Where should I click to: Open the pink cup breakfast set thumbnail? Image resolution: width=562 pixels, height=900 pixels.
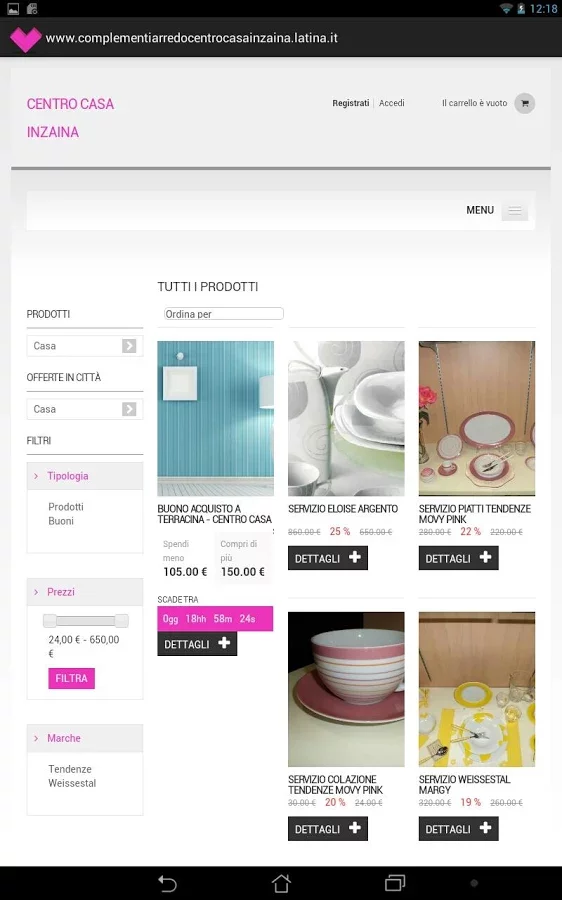tap(346, 689)
